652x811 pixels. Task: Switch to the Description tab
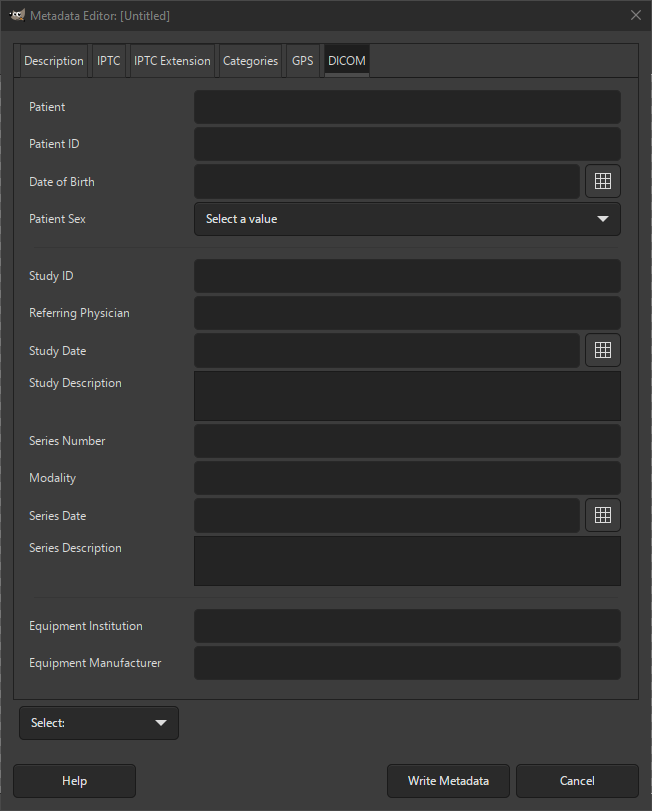54,61
